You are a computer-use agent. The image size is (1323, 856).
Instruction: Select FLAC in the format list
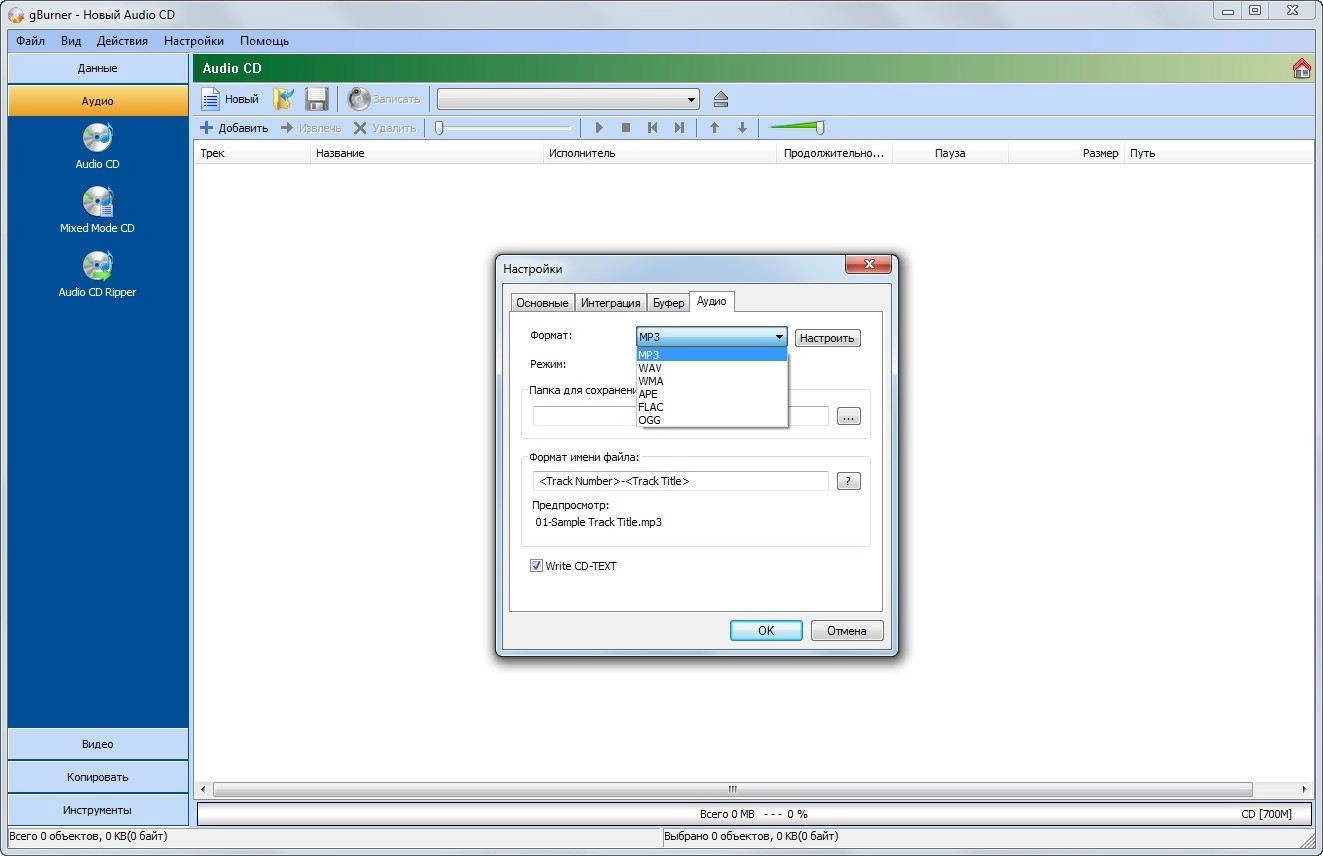712,407
